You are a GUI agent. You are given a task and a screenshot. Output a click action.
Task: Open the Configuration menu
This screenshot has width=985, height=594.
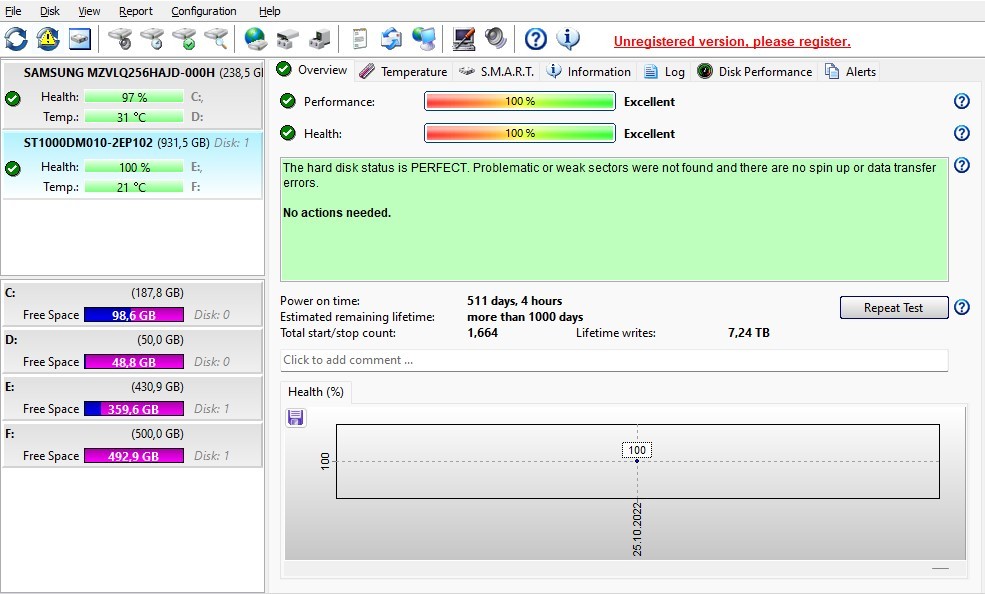coord(204,11)
